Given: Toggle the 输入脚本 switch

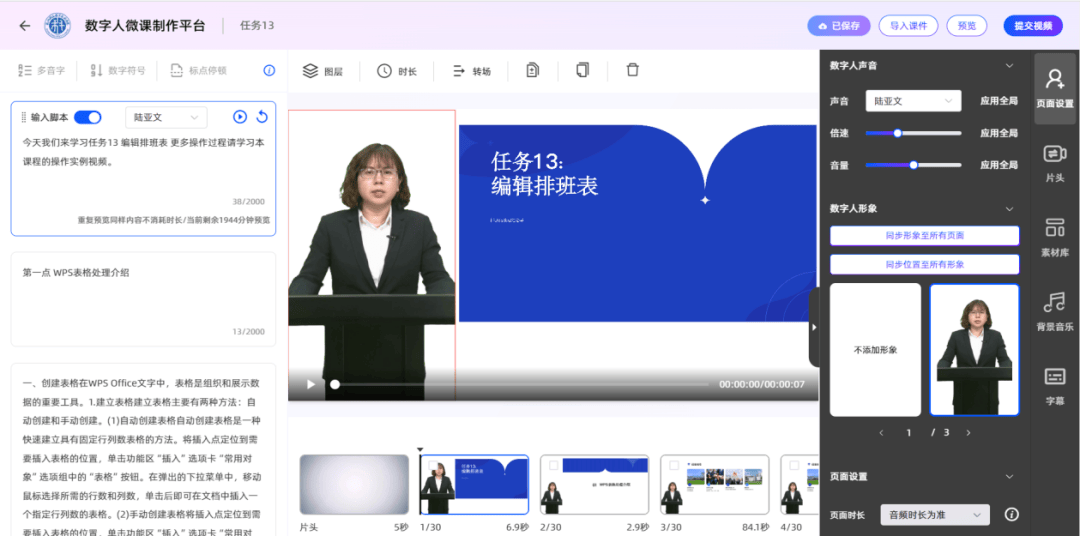Looking at the screenshot, I should click(88, 117).
